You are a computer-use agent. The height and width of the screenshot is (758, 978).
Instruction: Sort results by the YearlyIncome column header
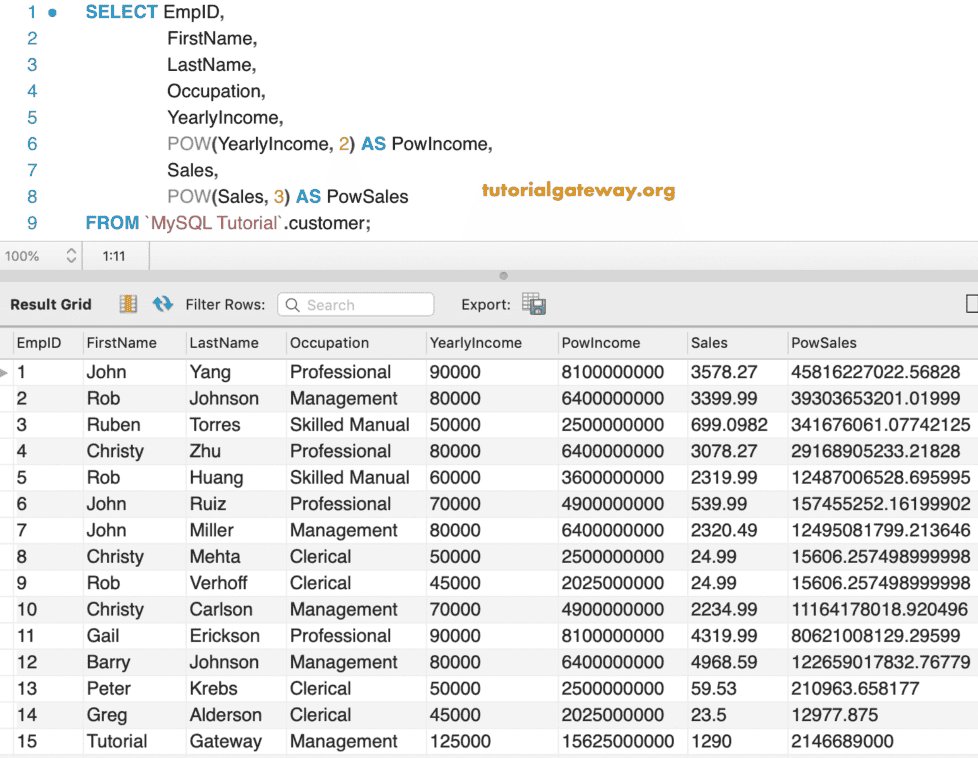476,343
